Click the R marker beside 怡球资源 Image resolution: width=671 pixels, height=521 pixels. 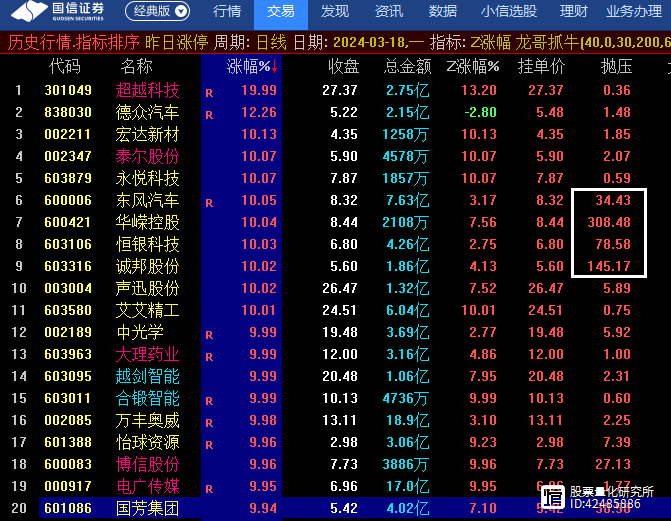coord(209,445)
